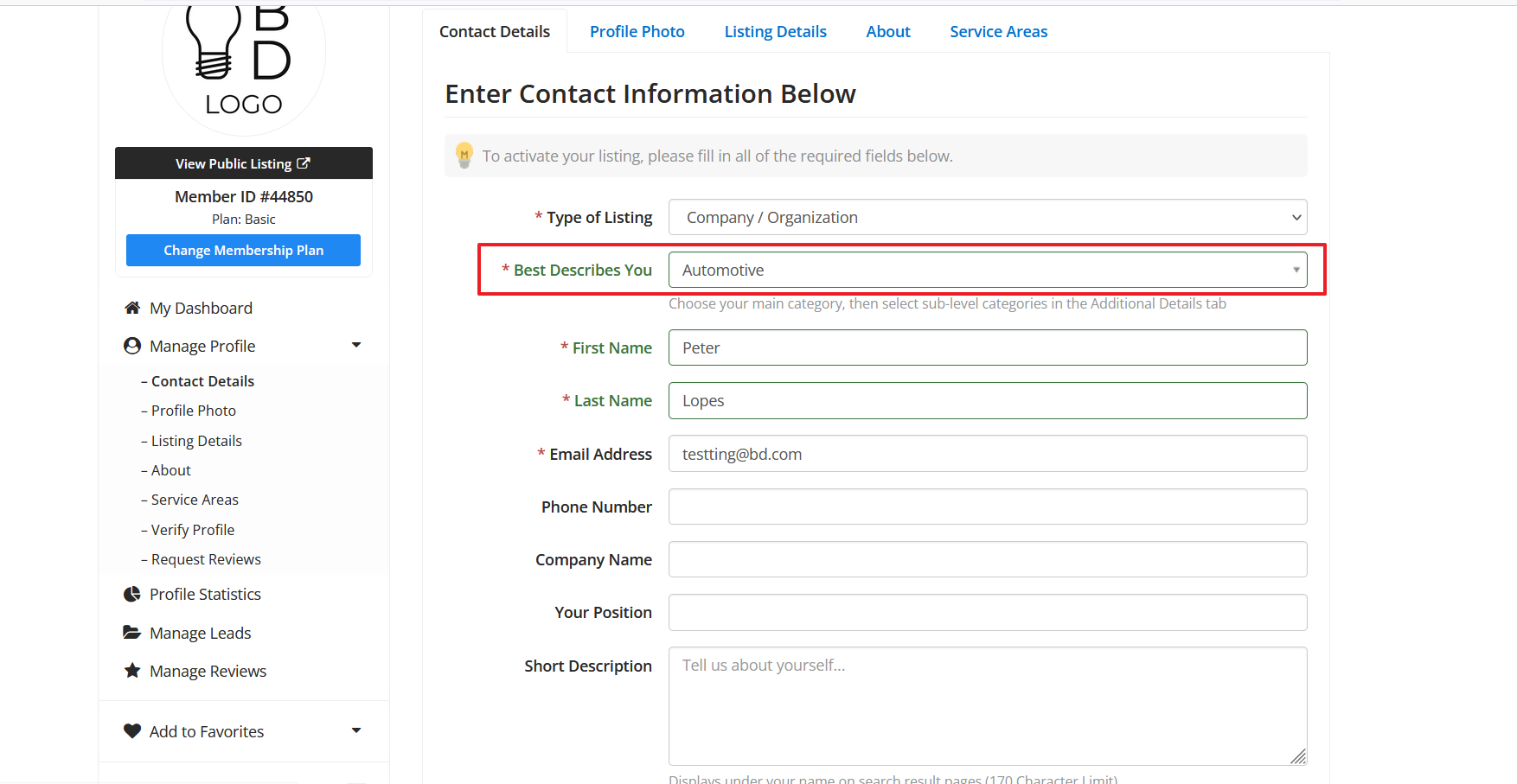Click the Email Address field
The image size is (1517, 784).
tap(988, 454)
